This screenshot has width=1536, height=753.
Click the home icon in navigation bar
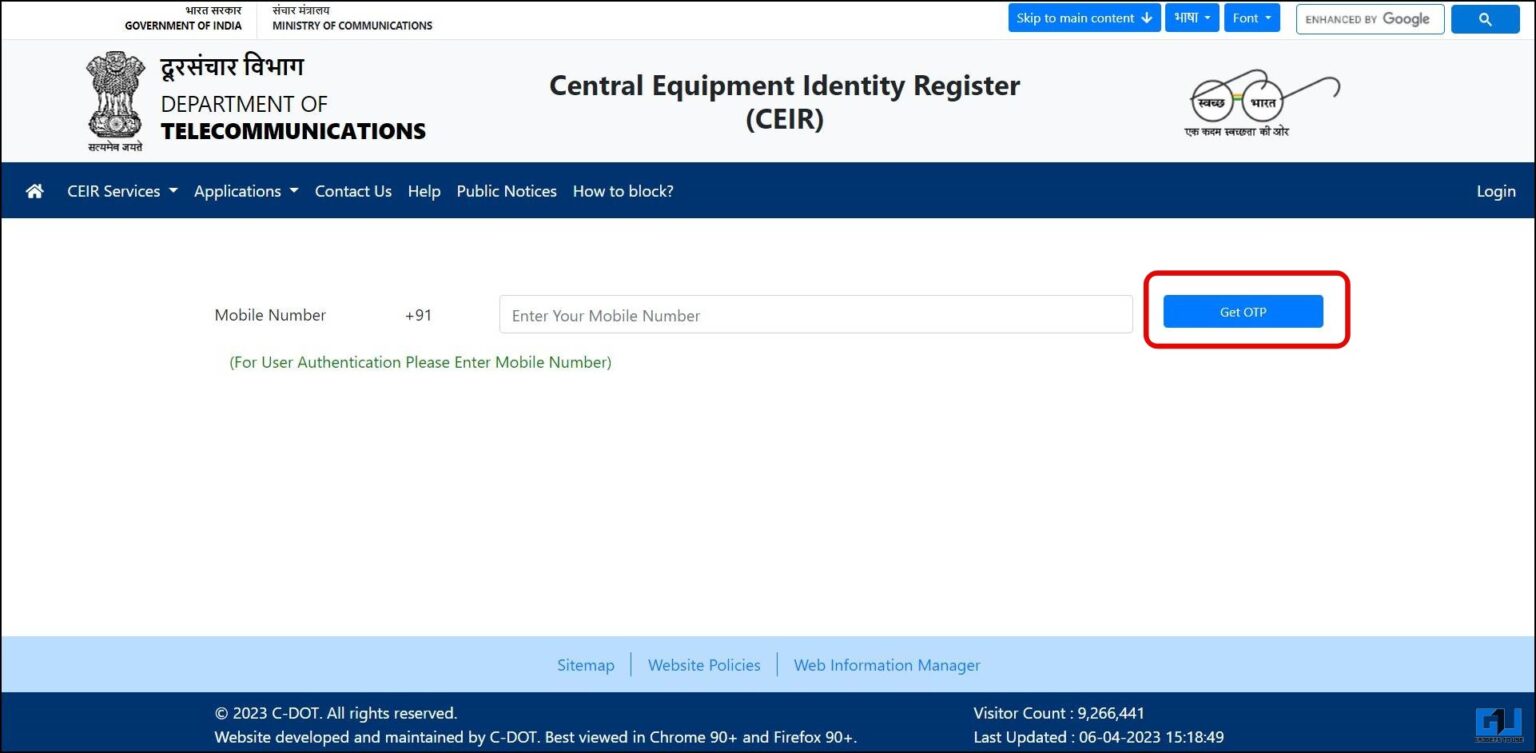point(34,191)
